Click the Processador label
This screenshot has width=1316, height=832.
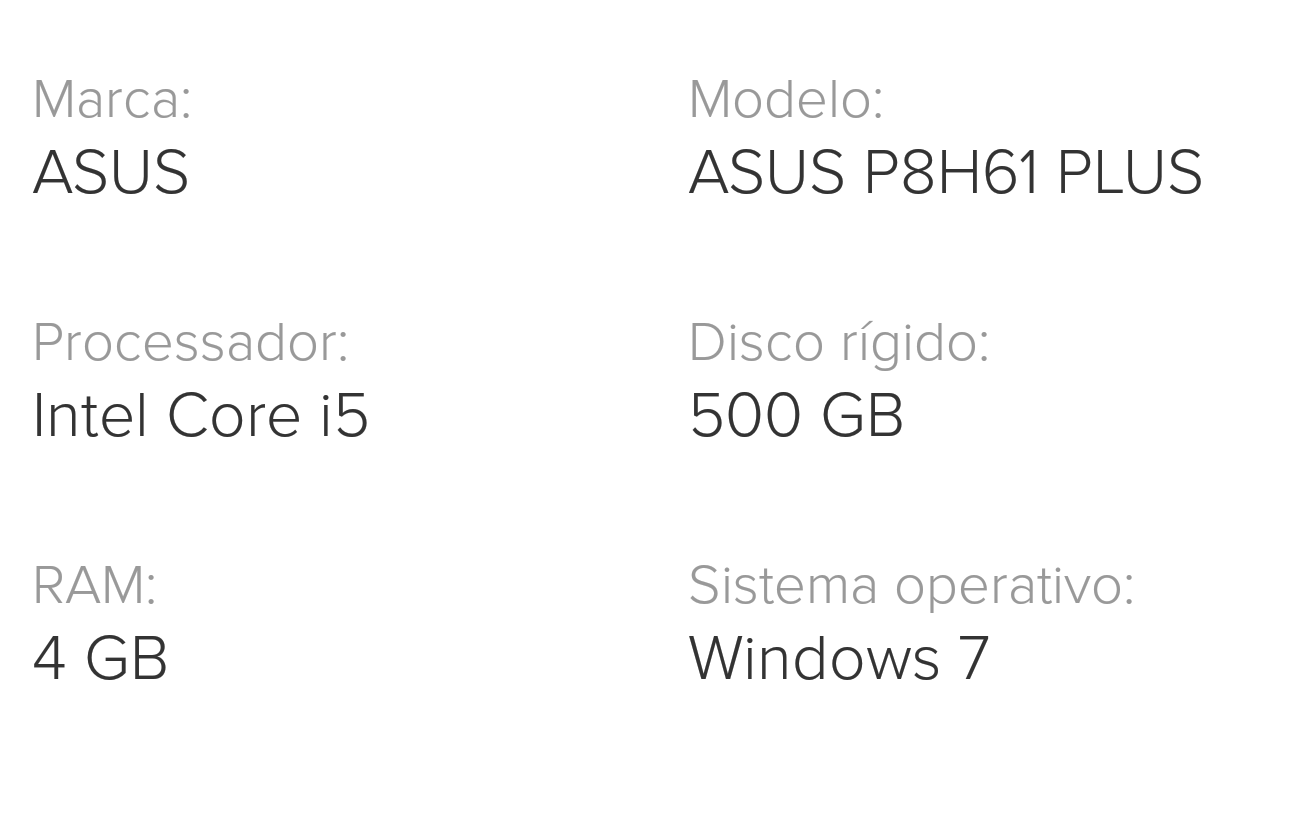point(191,343)
